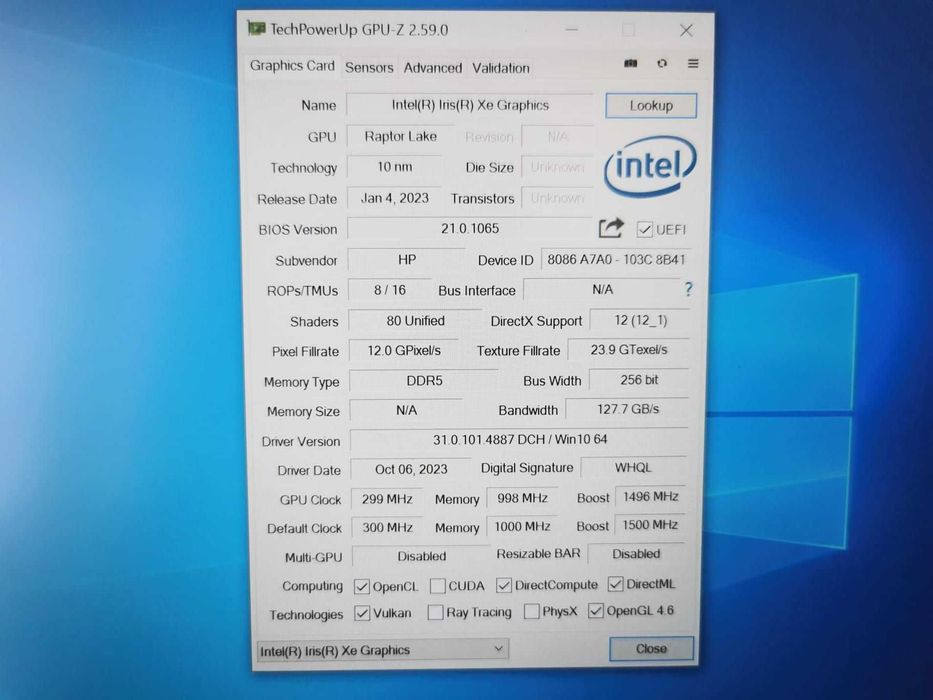The height and width of the screenshot is (700, 933).
Task: Click the DirectX Support value 12 (12_1)
Action: coord(640,320)
